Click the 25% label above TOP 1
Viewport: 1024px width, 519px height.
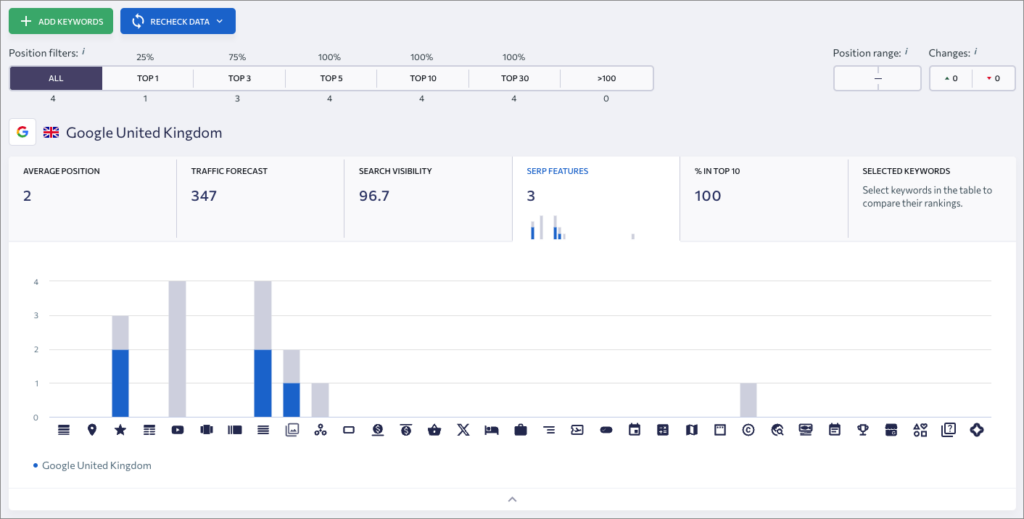point(145,57)
